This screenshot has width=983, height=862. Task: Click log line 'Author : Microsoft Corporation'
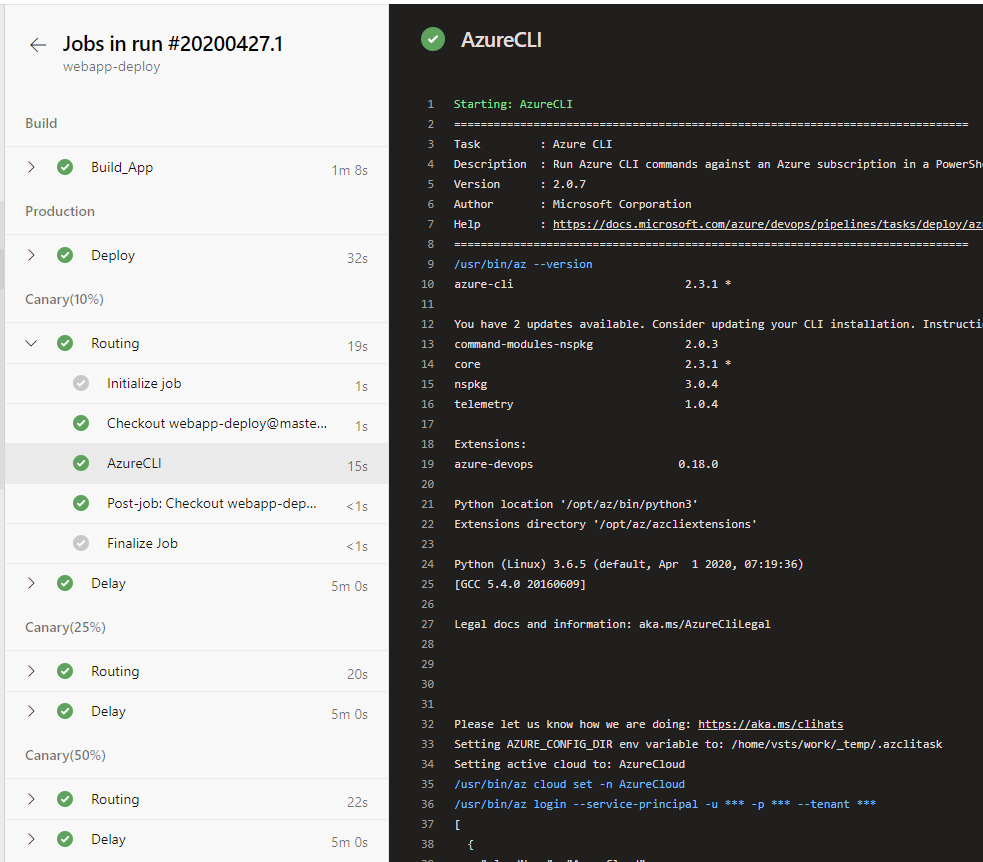[572, 204]
